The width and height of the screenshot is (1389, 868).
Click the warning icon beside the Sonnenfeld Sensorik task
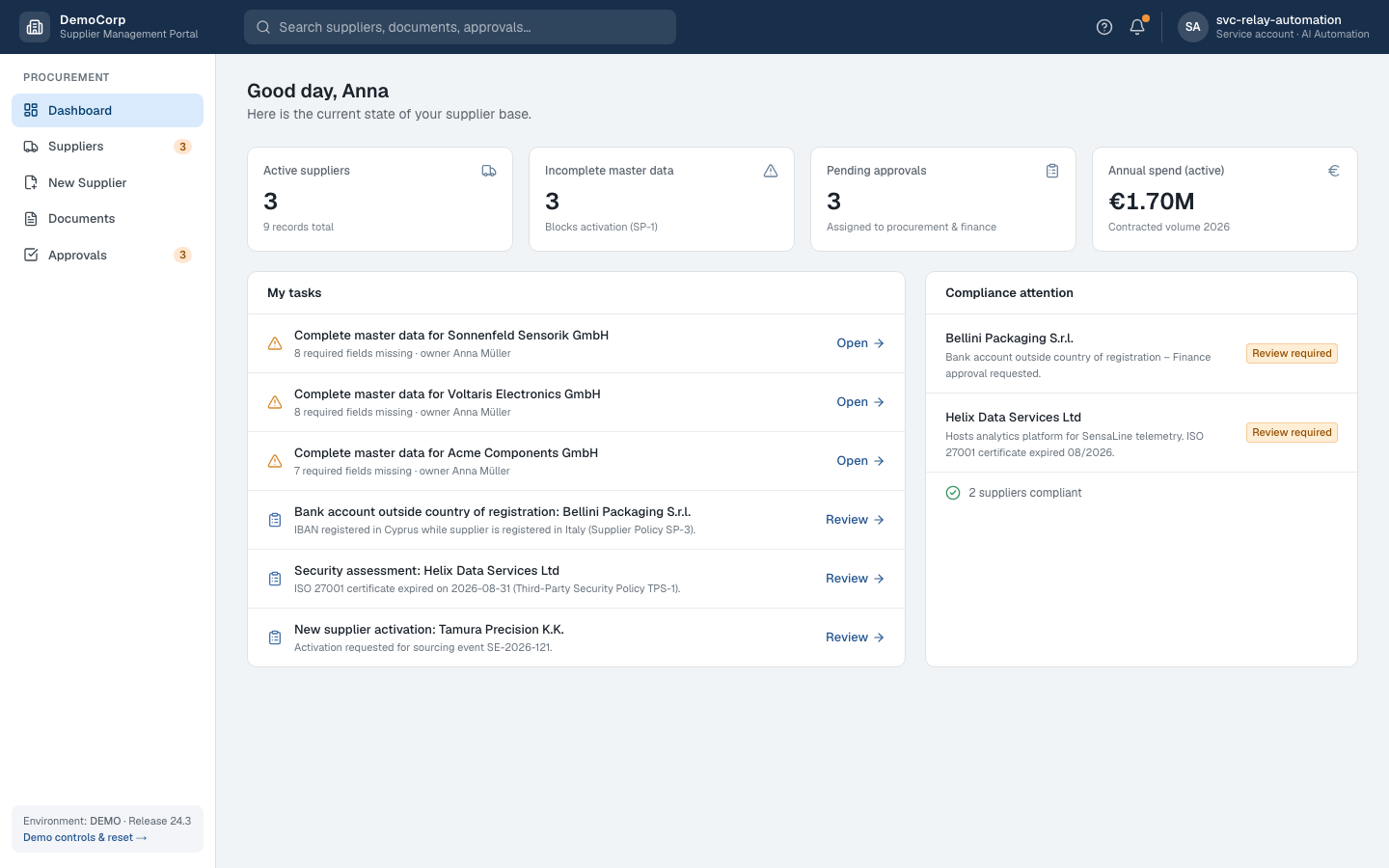(275, 343)
